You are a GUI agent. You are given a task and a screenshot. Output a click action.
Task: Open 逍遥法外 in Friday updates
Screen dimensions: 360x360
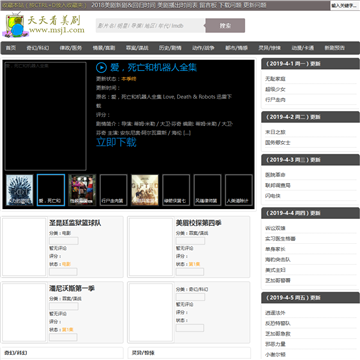[x=275, y=313]
